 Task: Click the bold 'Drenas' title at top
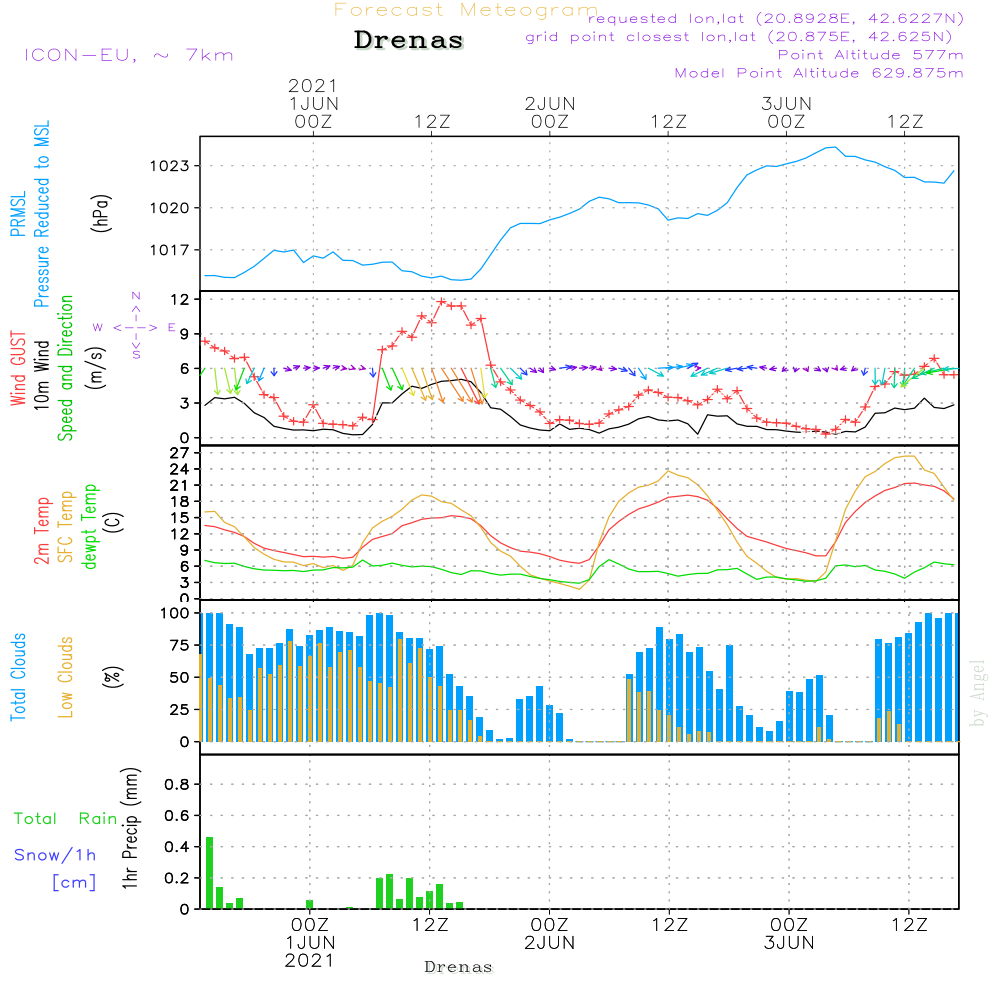tap(408, 40)
